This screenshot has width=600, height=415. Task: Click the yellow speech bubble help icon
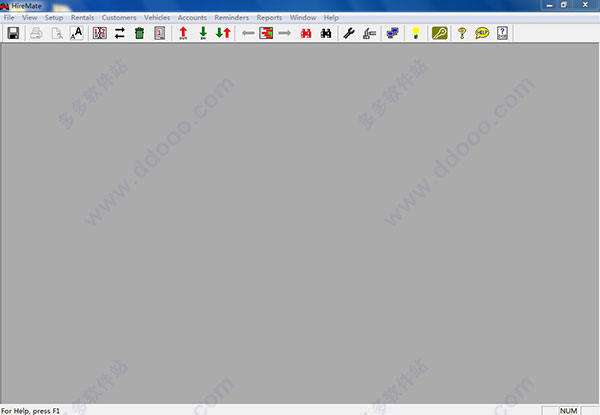coord(482,33)
